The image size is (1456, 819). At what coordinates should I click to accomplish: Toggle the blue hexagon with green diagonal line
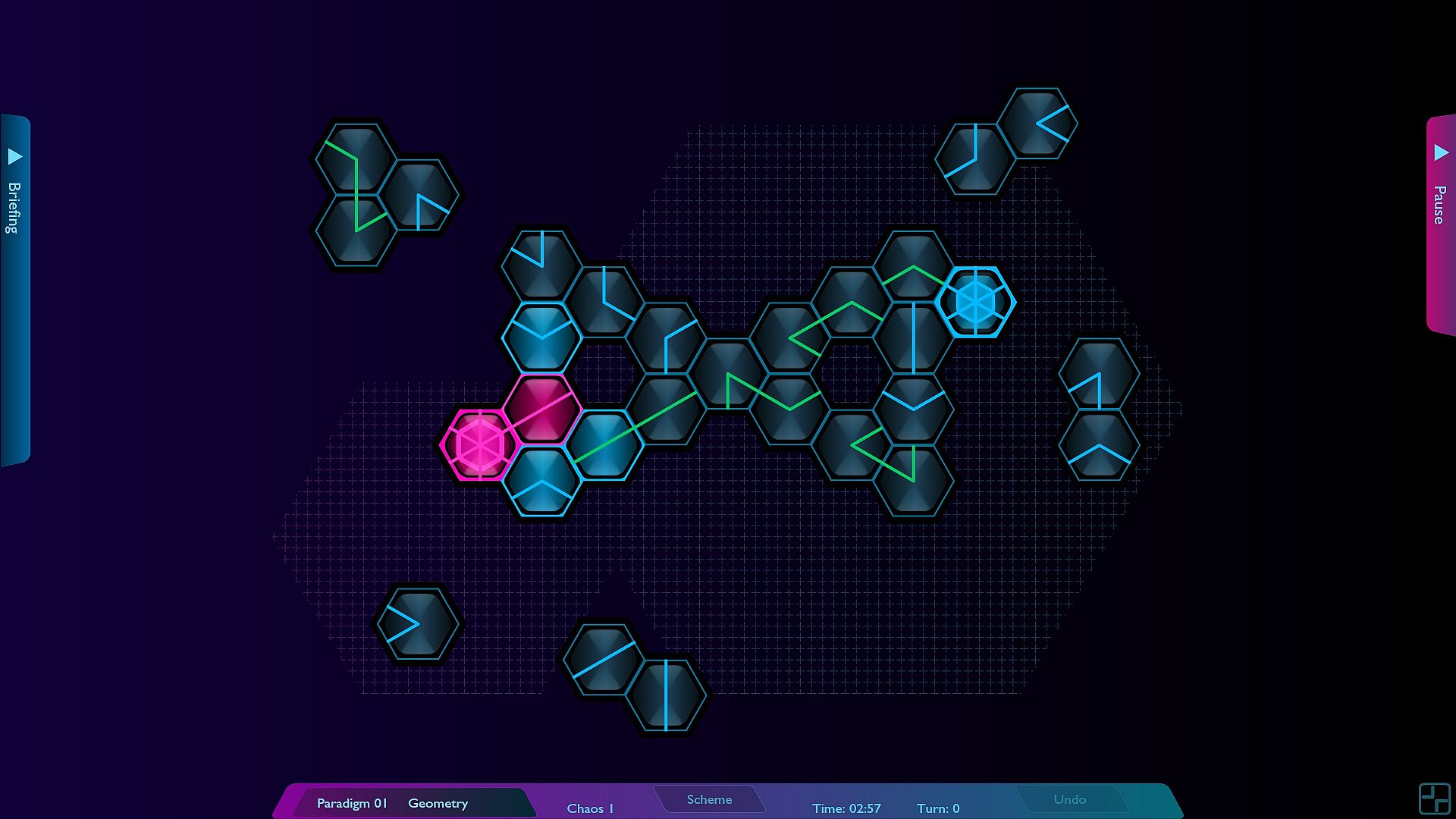tap(604, 446)
